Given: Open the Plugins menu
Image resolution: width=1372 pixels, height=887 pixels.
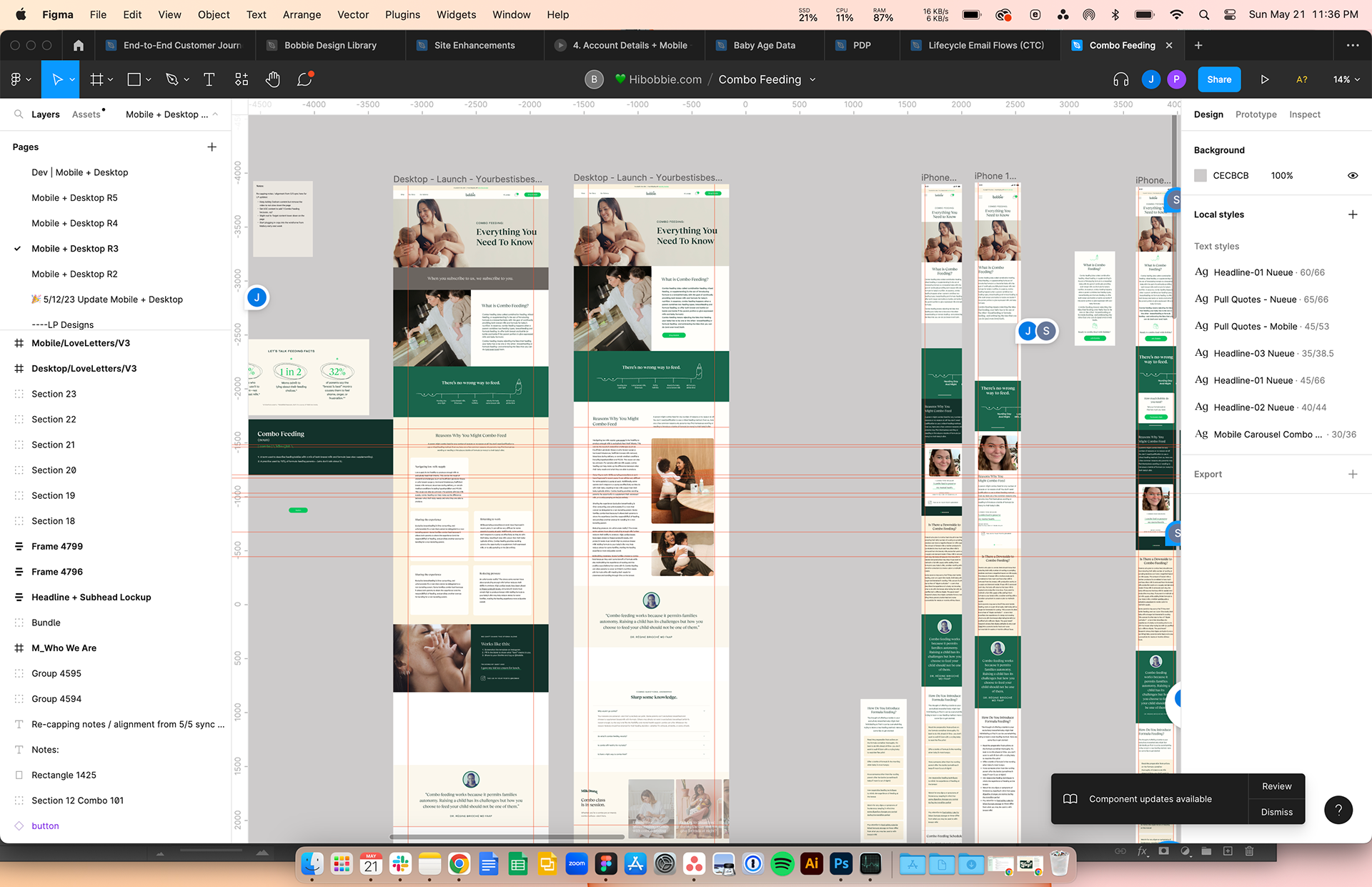Looking at the screenshot, I should click(x=402, y=14).
